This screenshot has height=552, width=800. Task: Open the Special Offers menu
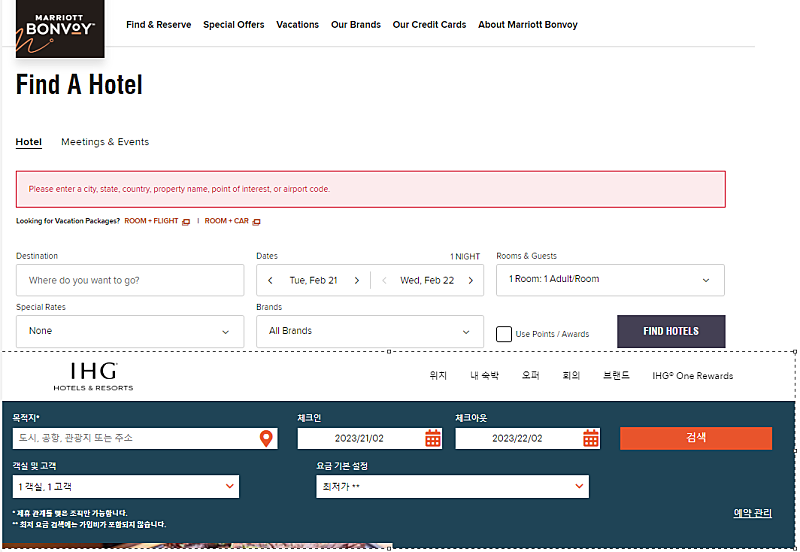[234, 24]
